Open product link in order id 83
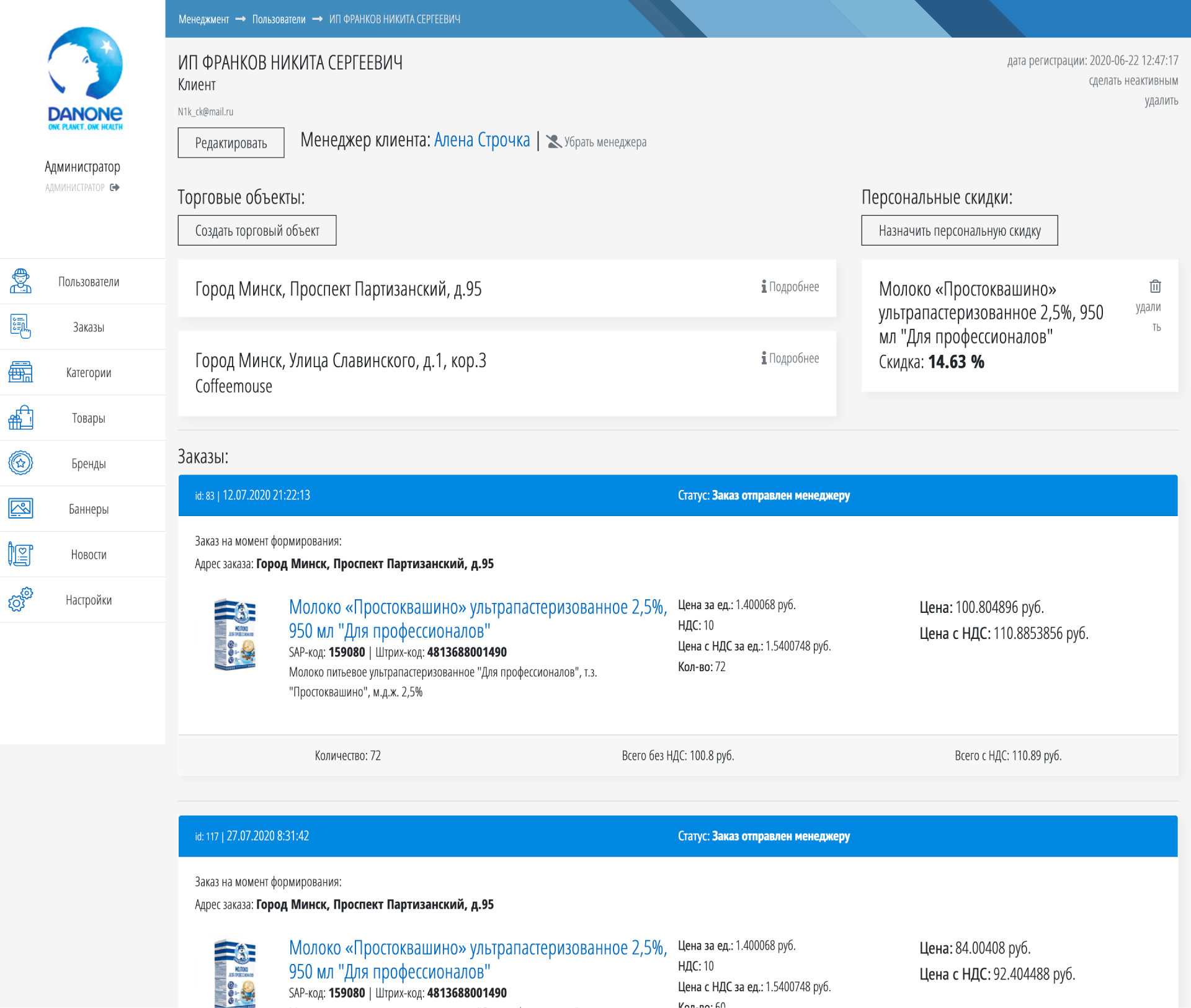 478,618
